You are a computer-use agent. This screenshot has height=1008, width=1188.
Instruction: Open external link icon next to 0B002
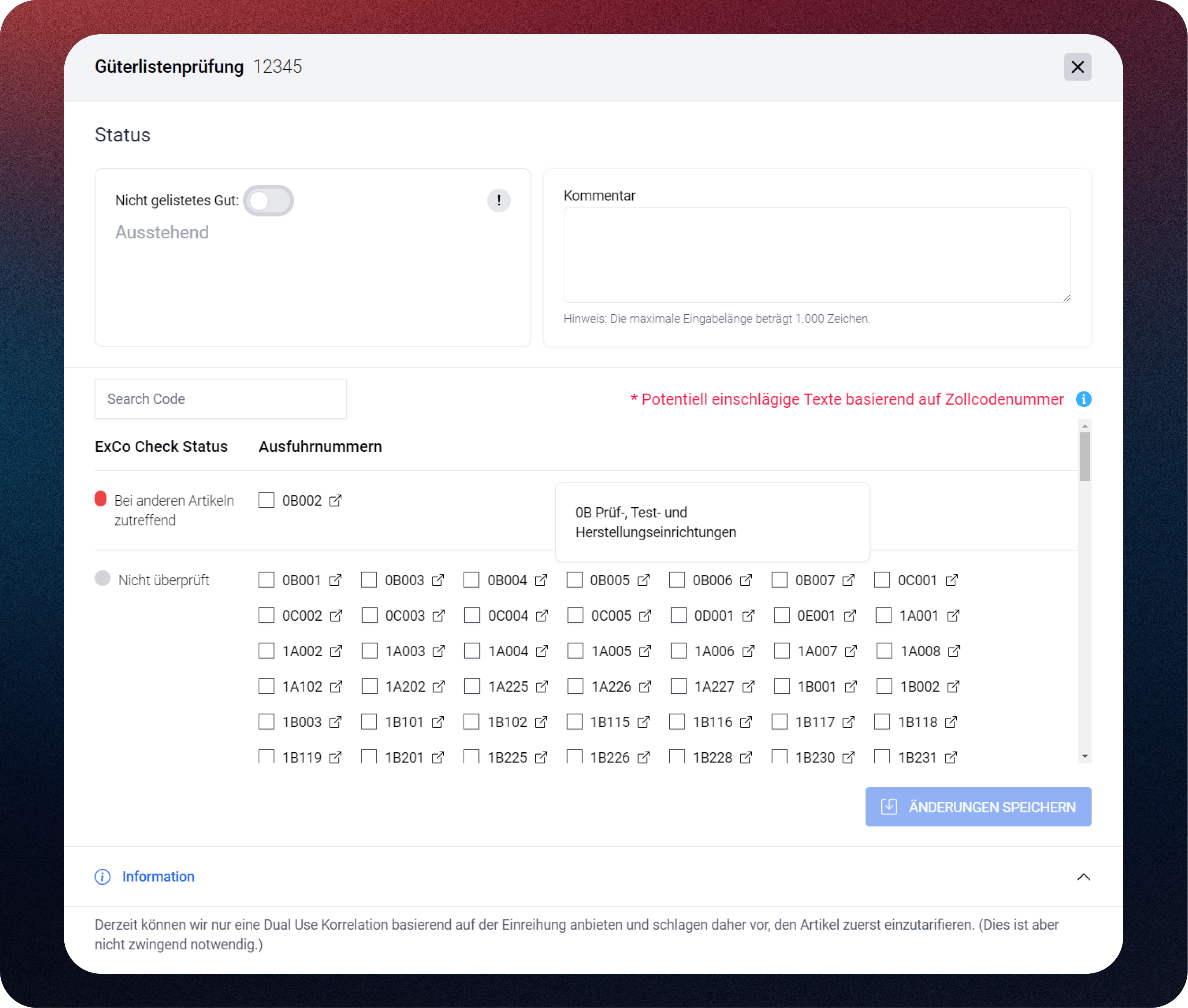click(335, 500)
